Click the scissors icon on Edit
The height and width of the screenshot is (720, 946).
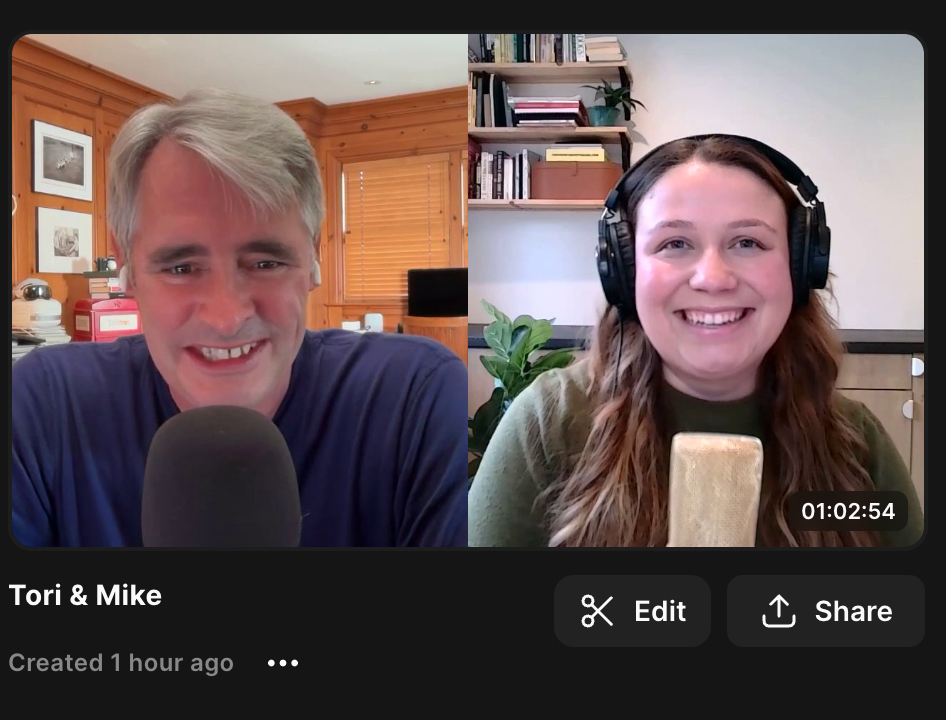pos(597,611)
